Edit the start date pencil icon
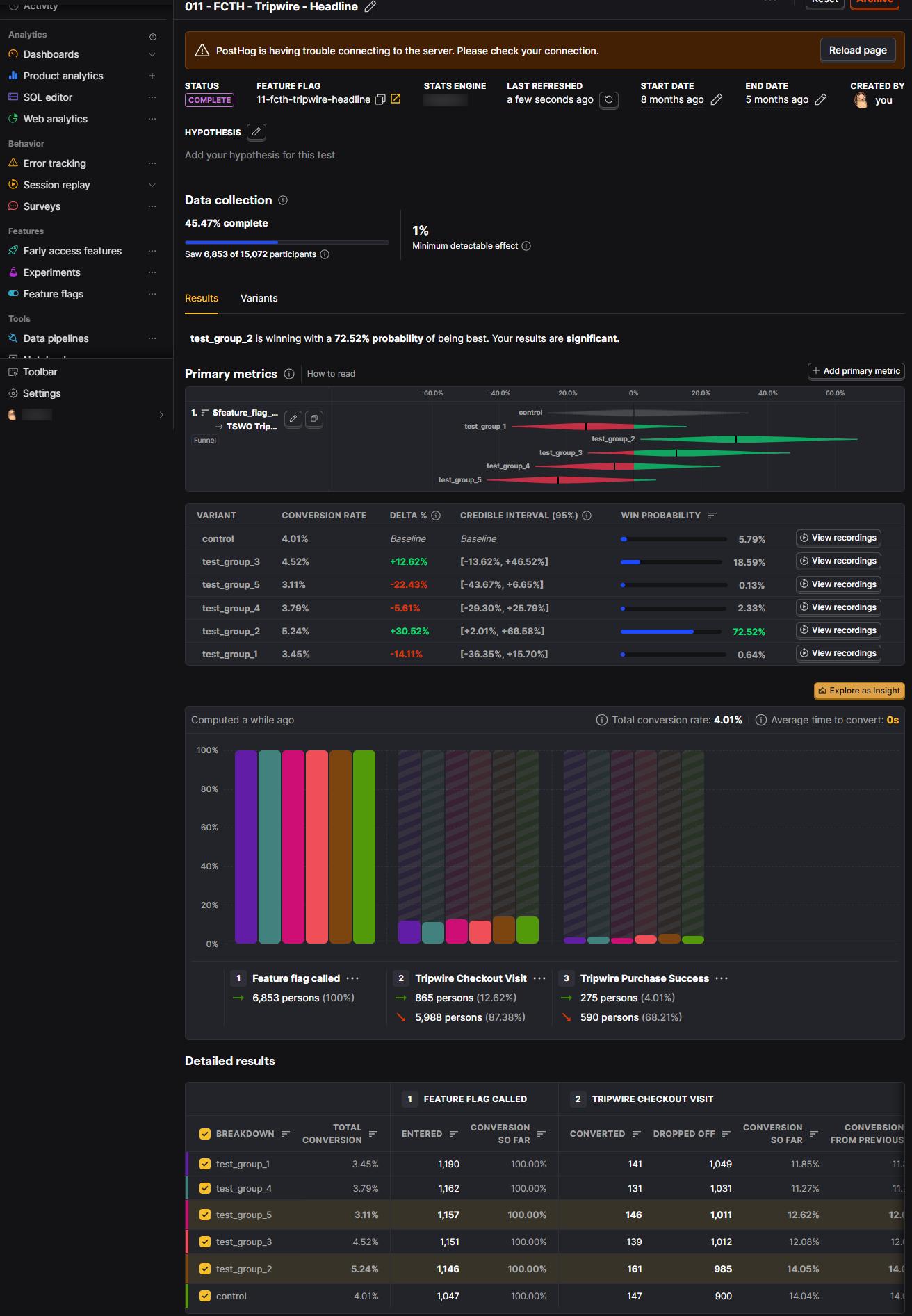This screenshot has height=1316, width=912. [717, 100]
